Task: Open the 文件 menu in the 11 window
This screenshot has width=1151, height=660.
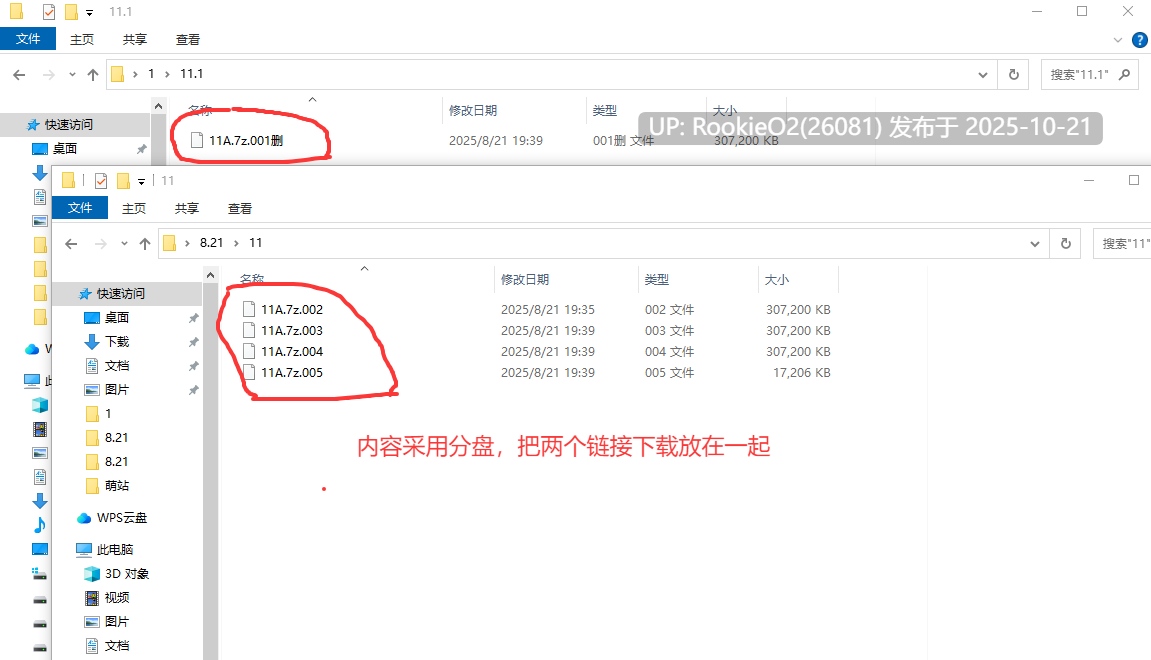Action: pos(80,208)
